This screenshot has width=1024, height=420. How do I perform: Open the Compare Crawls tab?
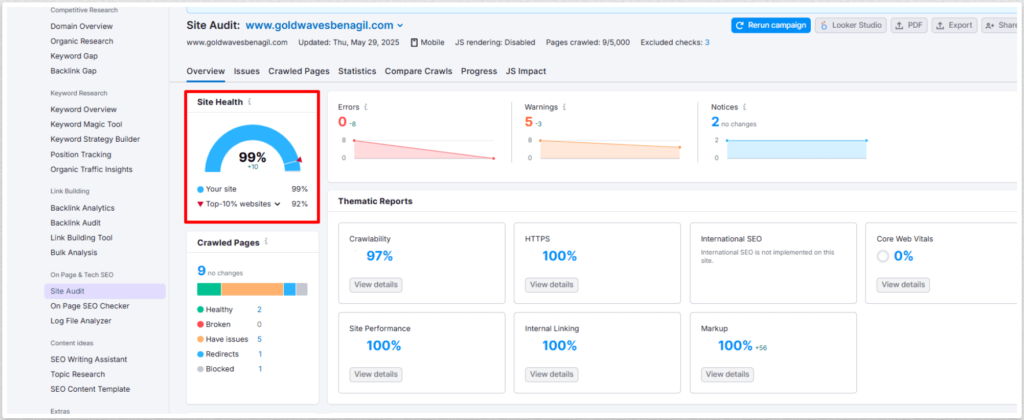click(x=418, y=71)
